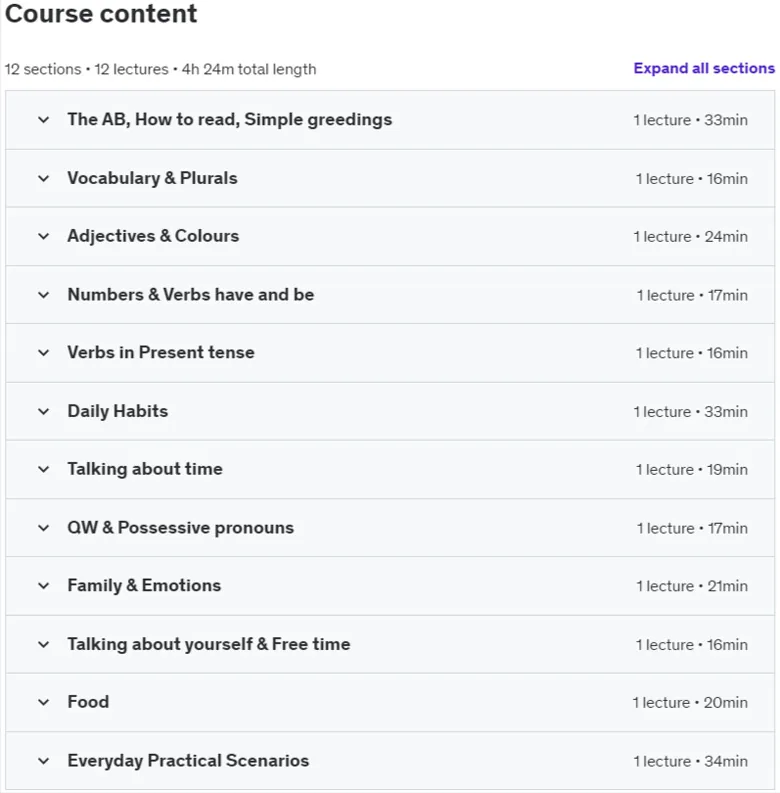Open Family & Emotions section title
The image size is (780, 793).
tap(144, 586)
